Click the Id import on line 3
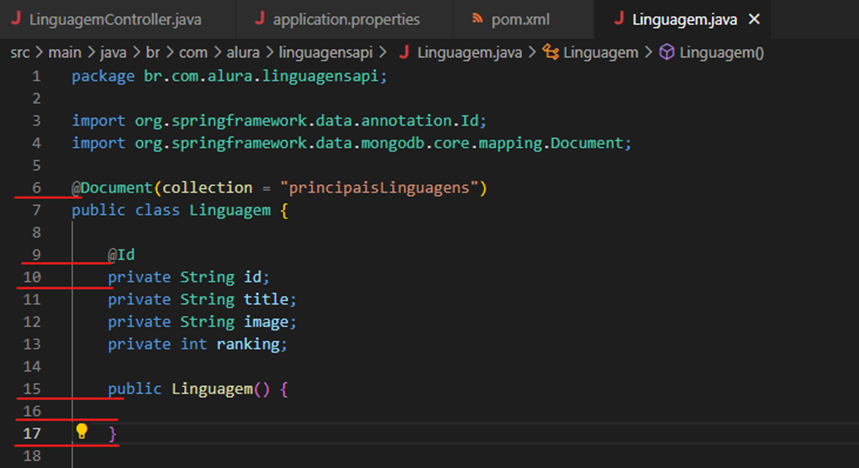 (x=469, y=121)
